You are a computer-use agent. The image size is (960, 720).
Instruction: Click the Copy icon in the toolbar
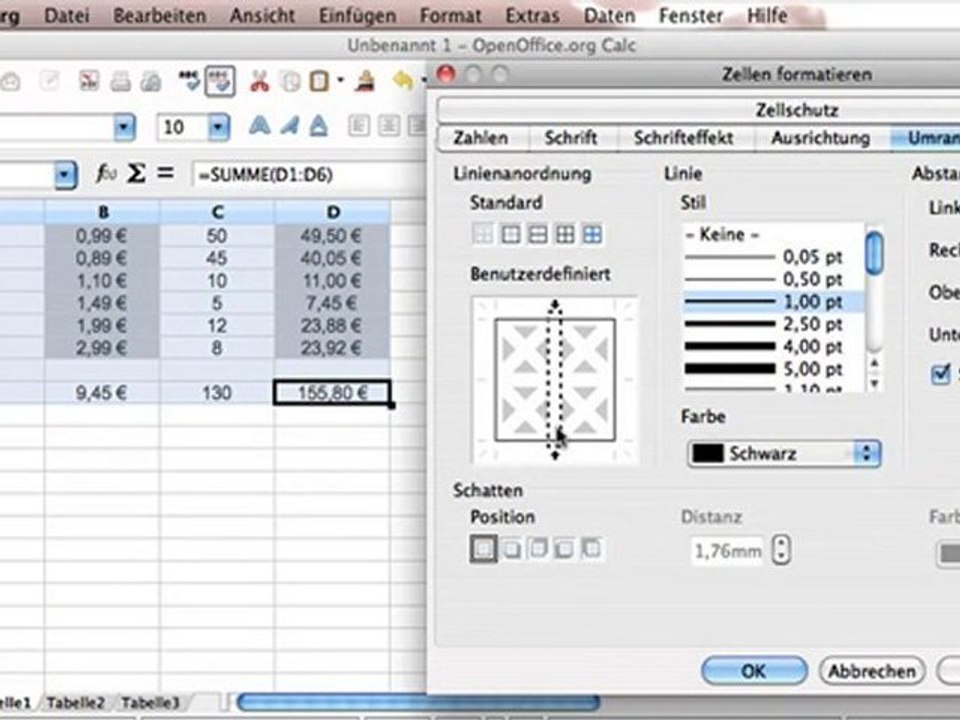pos(291,81)
